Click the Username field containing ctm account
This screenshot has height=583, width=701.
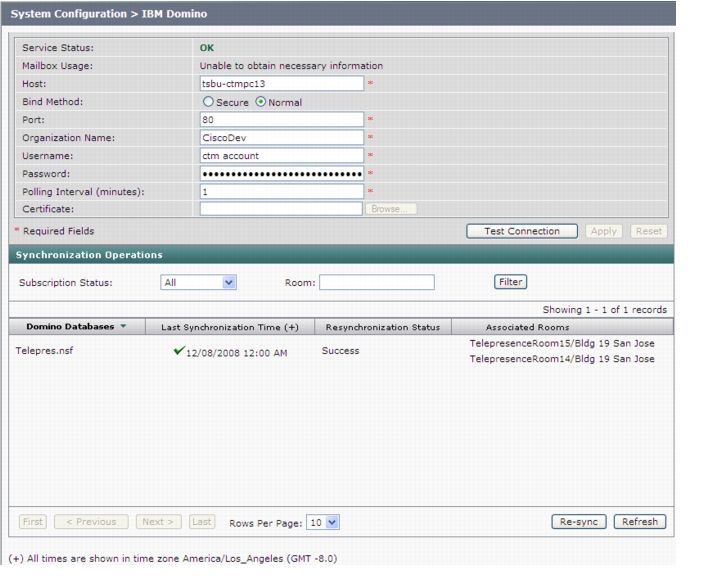[x=282, y=156]
